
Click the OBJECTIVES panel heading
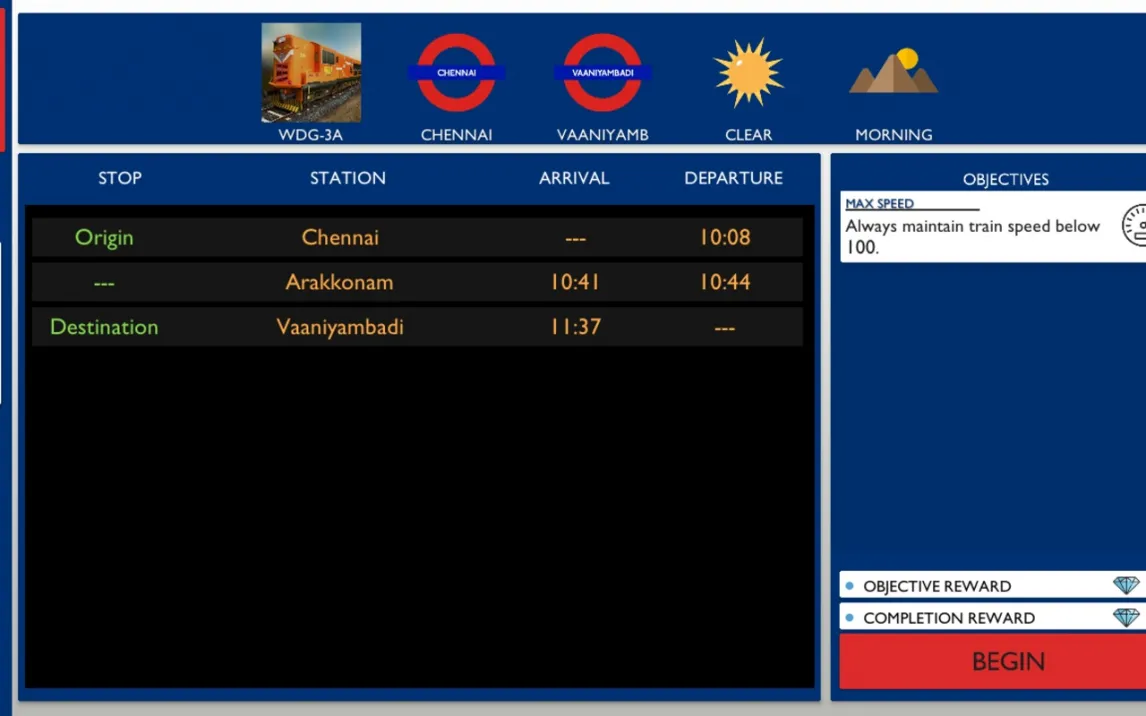click(1005, 180)
